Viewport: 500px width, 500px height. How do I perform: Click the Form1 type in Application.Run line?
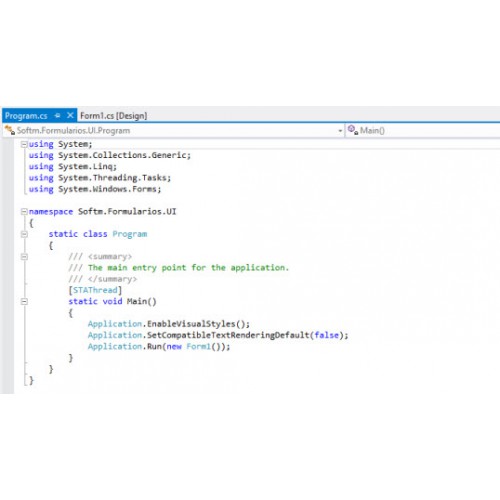pyautogui.click(x=199, y=346)
